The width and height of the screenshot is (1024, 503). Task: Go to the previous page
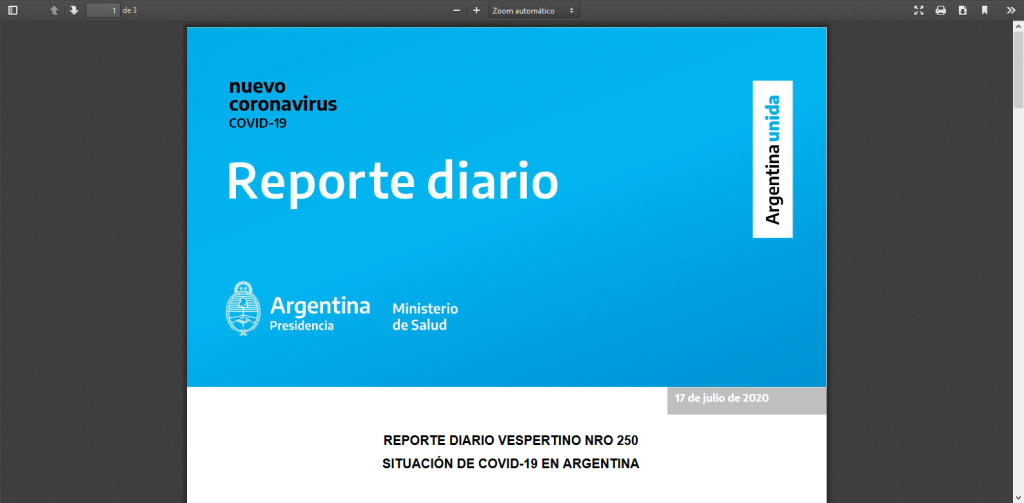(54, 10)
